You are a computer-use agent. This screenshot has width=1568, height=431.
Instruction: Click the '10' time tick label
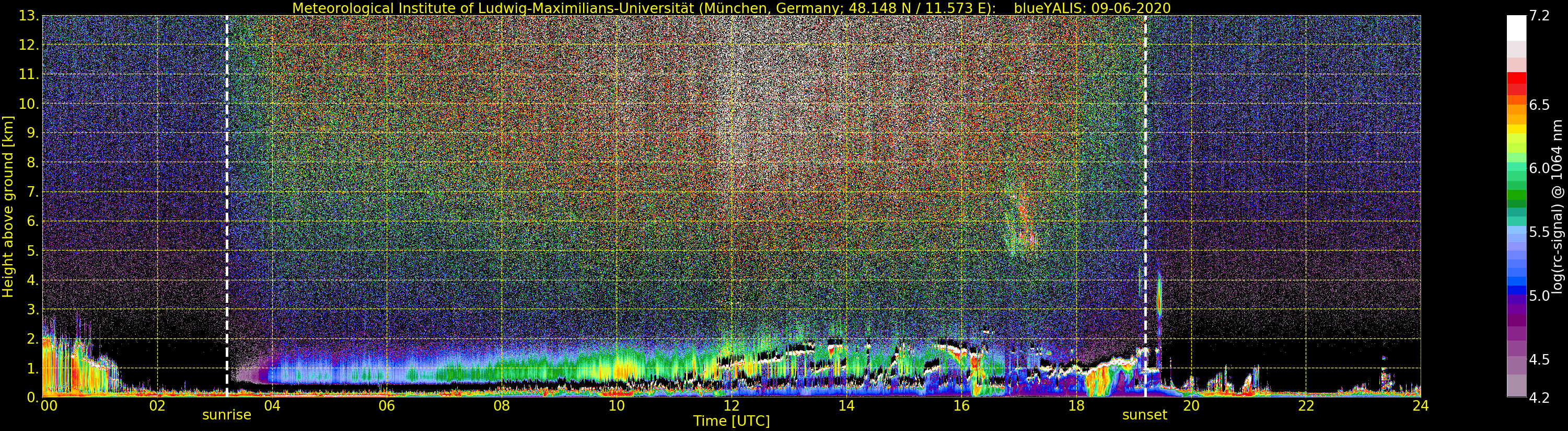pyautogui.click(x=617, y=405)
